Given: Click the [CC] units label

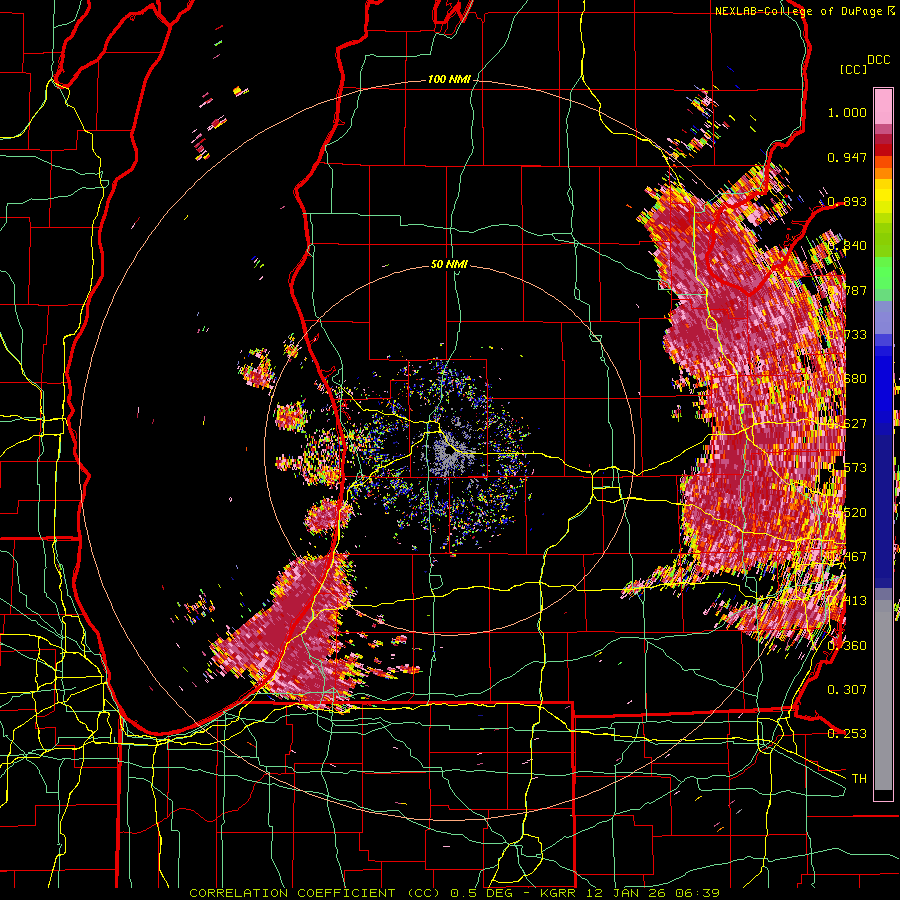Looking at the screenshot, I should pos(853,69).
